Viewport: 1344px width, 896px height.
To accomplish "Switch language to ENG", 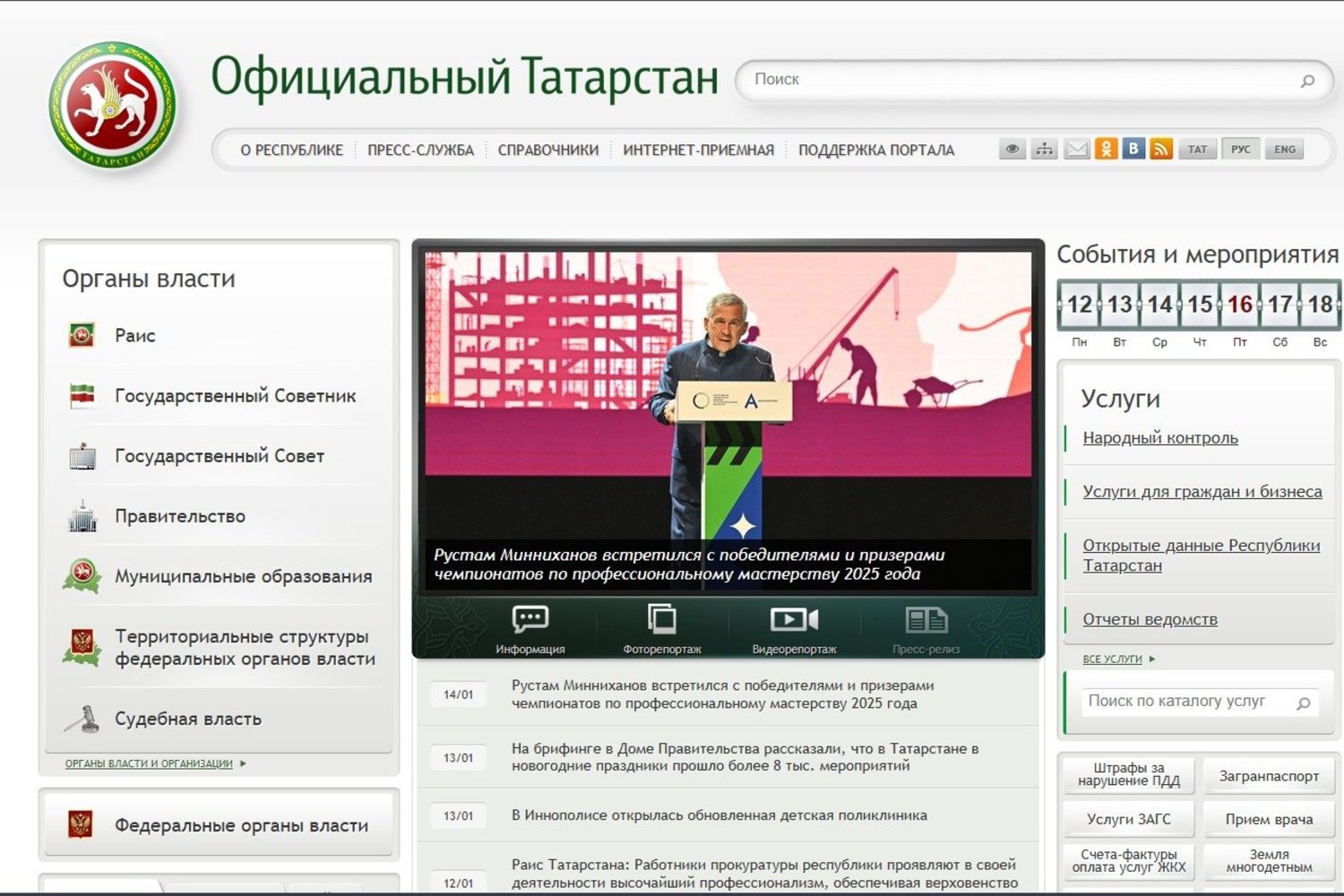I will [x=1284, y=149].
